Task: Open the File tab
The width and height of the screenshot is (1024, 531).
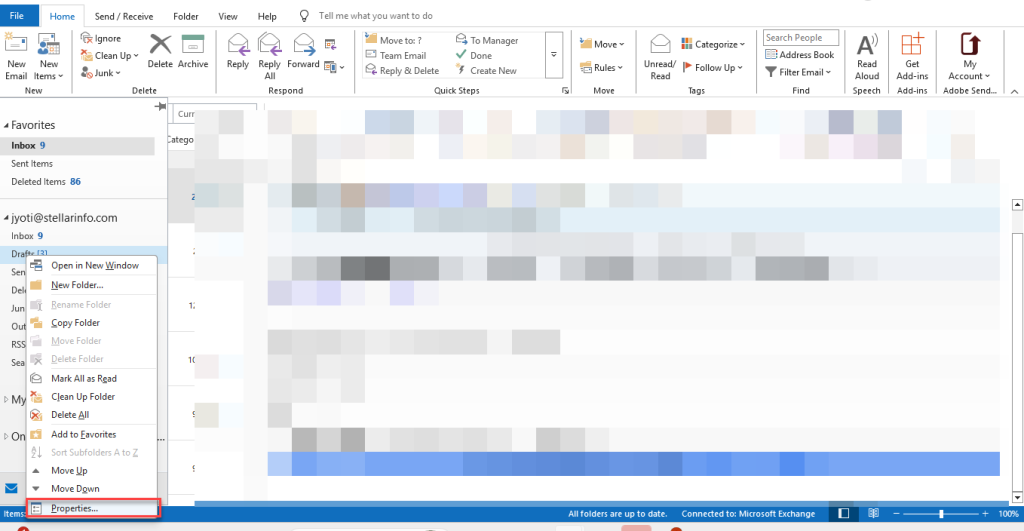Action: pyautogui.click(x=17, y=16)
